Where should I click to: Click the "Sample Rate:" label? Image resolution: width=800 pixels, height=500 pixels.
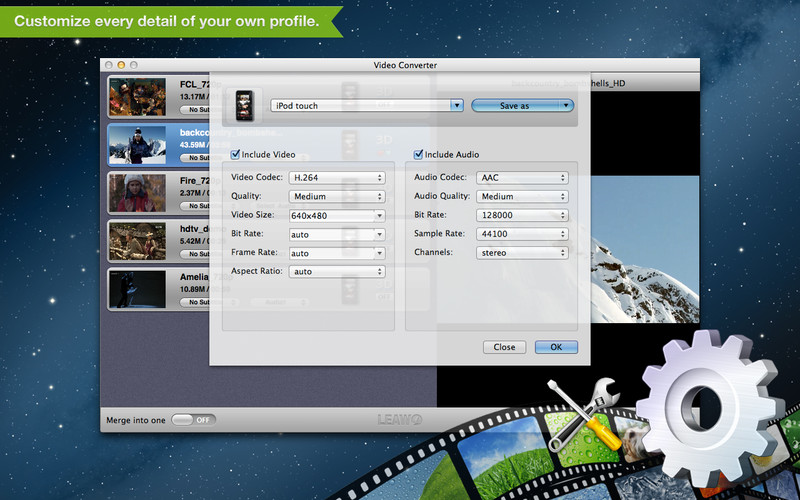[x=439, y=233]
